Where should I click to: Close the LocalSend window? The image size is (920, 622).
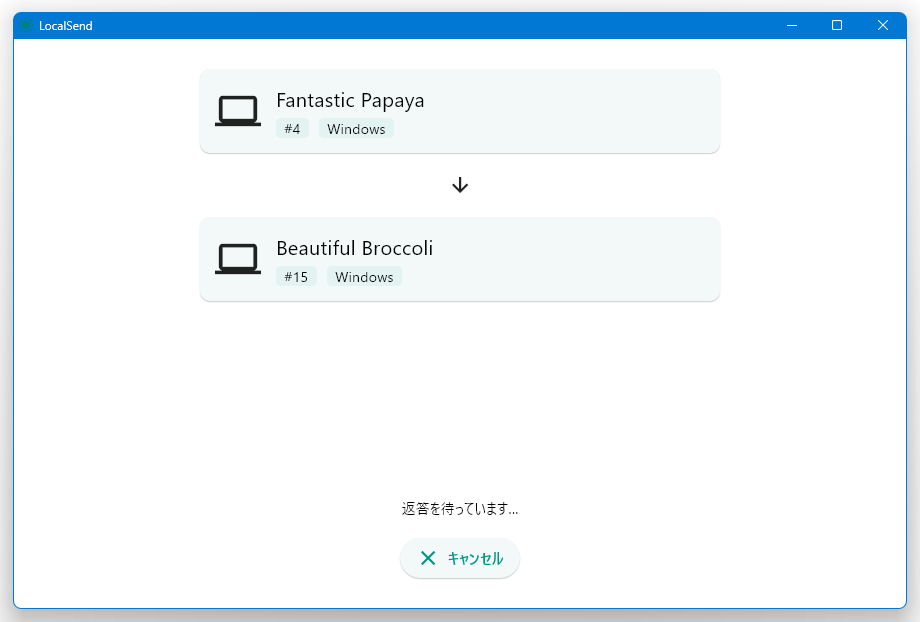882,25
